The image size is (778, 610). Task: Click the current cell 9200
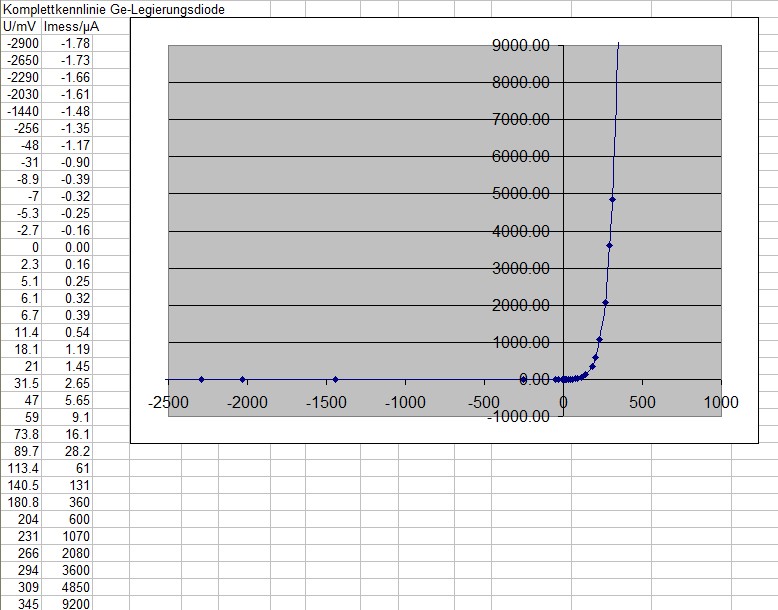pyautogui.click(x=67, y=604)
